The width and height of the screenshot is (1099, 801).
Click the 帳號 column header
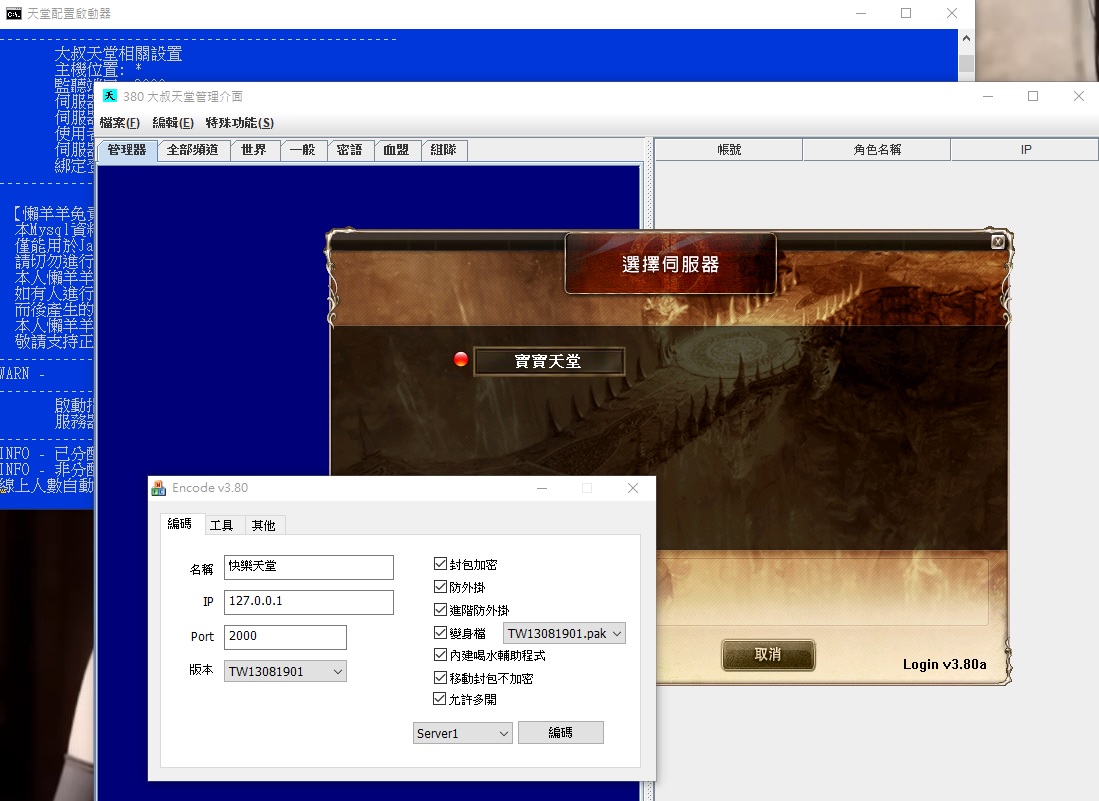pyautogui.click(x=729, y=149)
